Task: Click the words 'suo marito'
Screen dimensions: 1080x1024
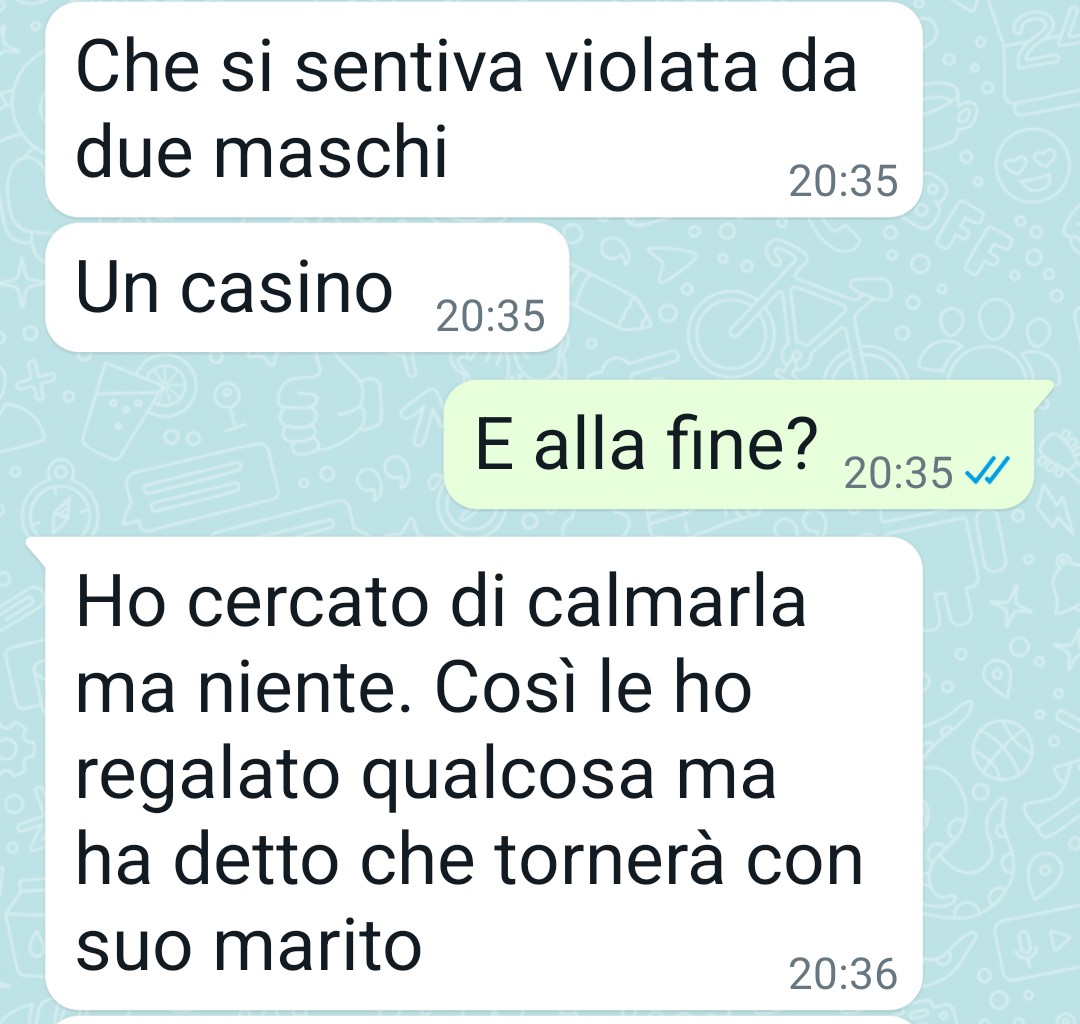Action: point(249,946)
